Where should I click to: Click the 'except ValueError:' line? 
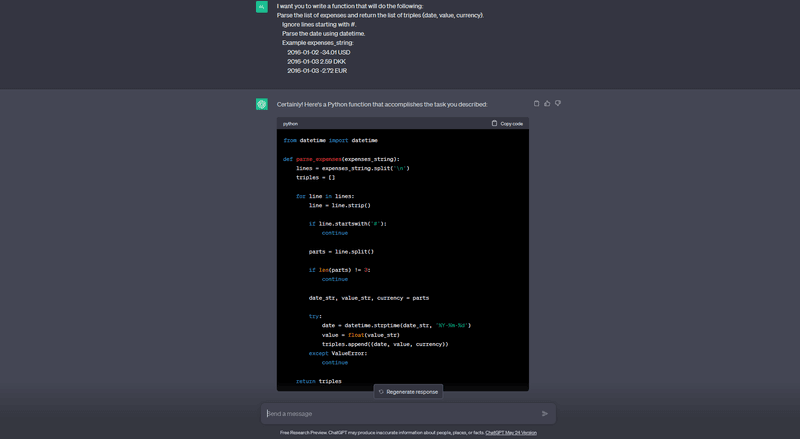338,353
